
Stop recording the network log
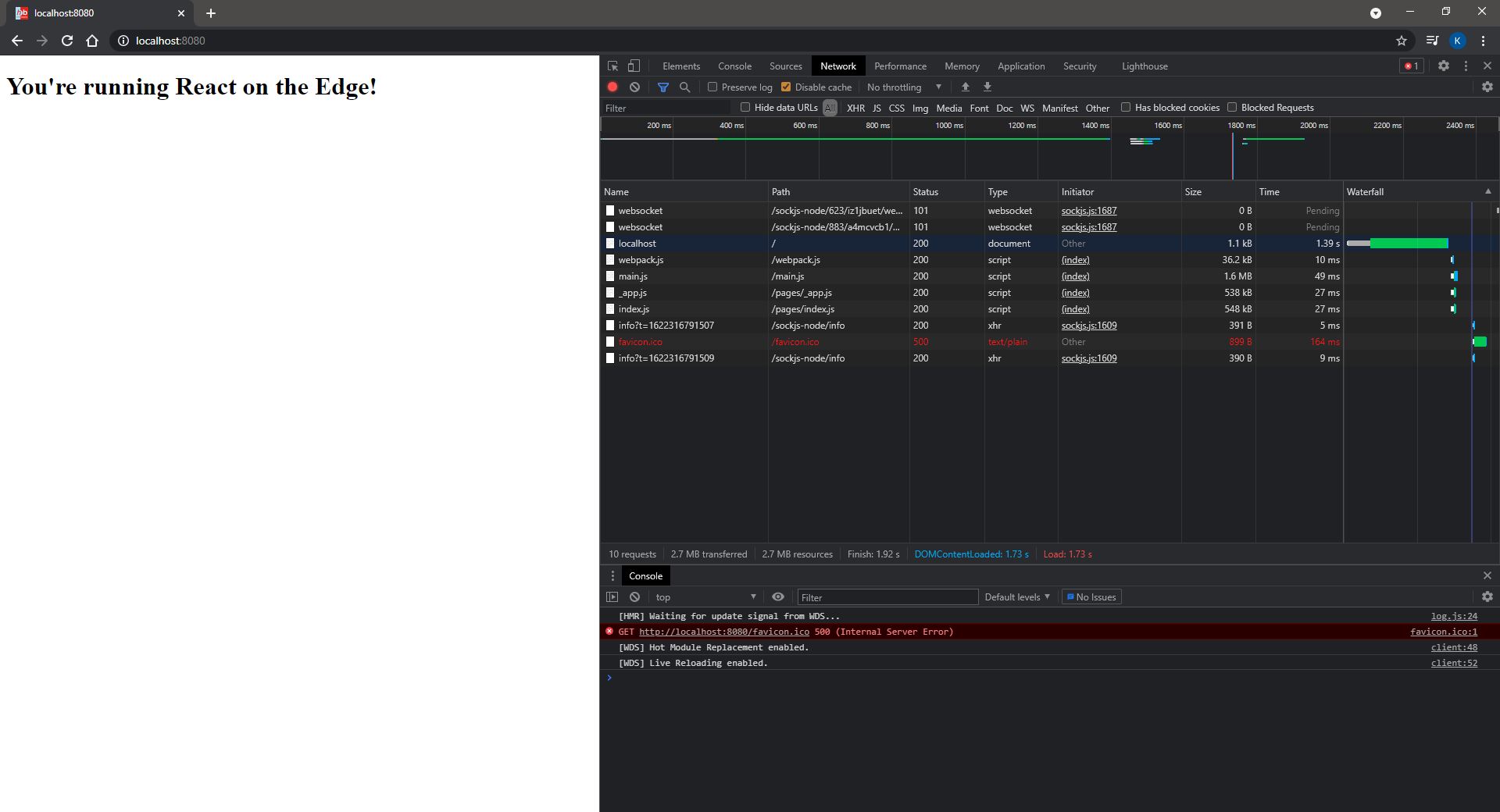pos(612,87)
